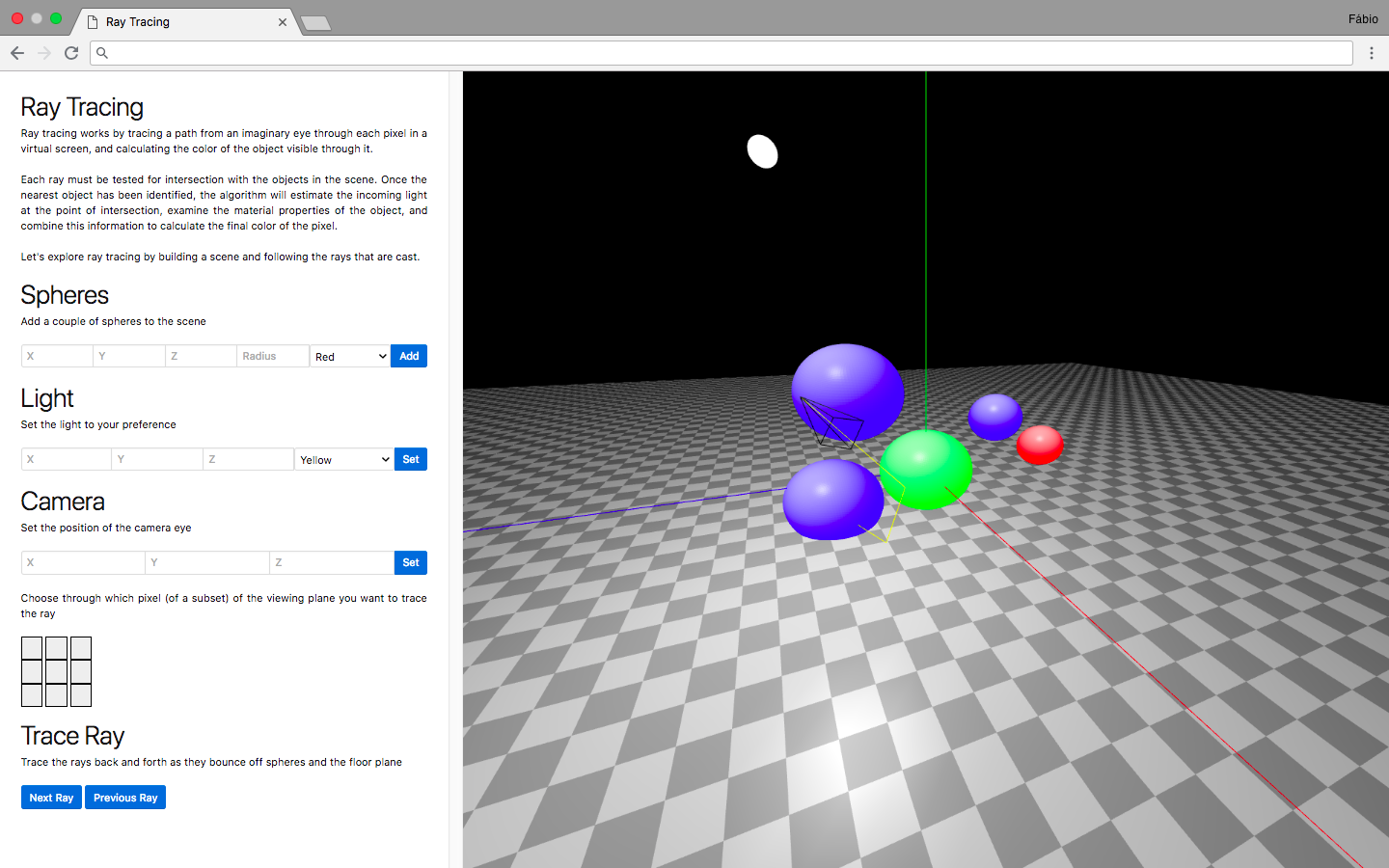Screen dimensions: 1389x868
Task: Select the bottom-left pixel grid cell
Action: 32,695
